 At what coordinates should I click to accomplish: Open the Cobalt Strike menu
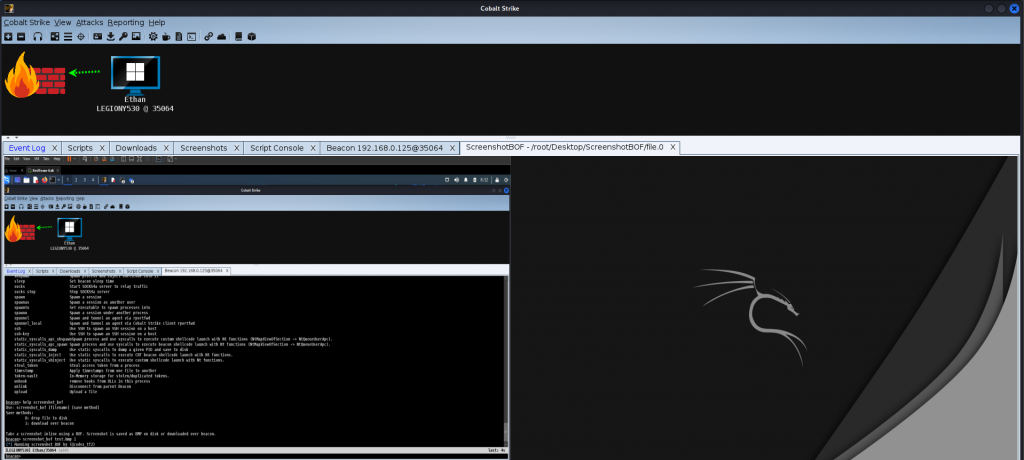(27, 22)
